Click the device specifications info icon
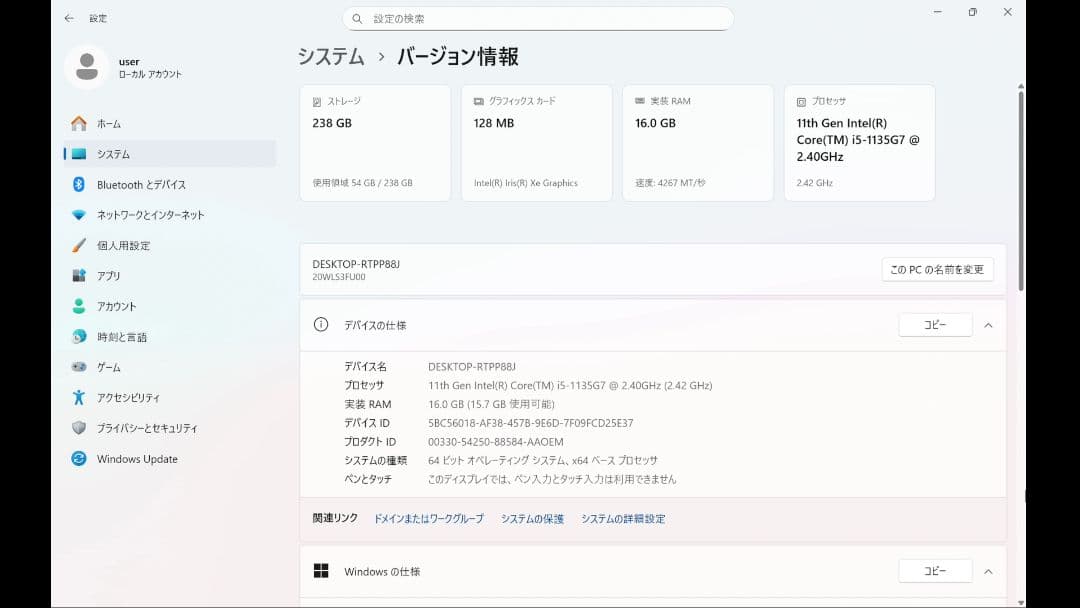The height and width of the screenshot is (608, 1080). (x=321, y=324)
